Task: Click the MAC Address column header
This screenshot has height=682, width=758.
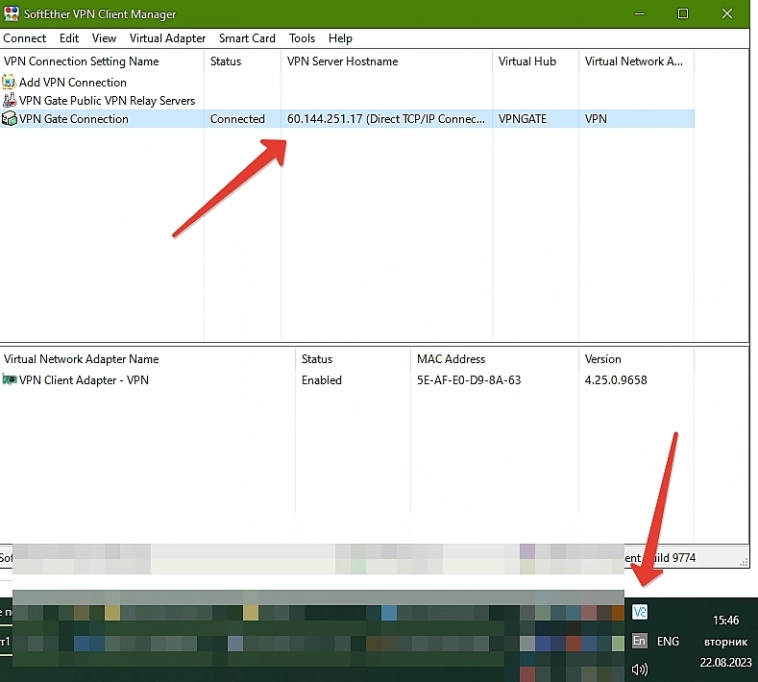Action: point(451,359)
